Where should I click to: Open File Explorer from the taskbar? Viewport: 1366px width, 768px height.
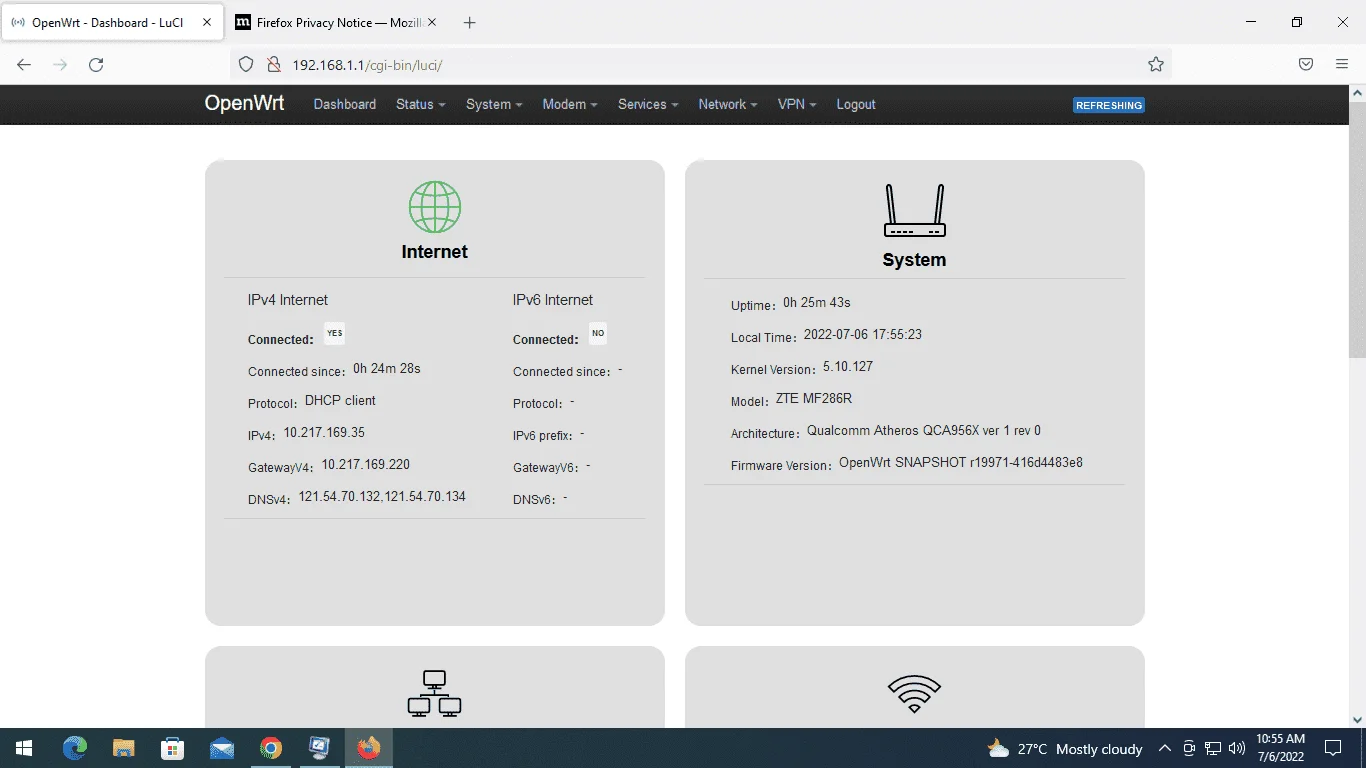[x=123, y=748]
